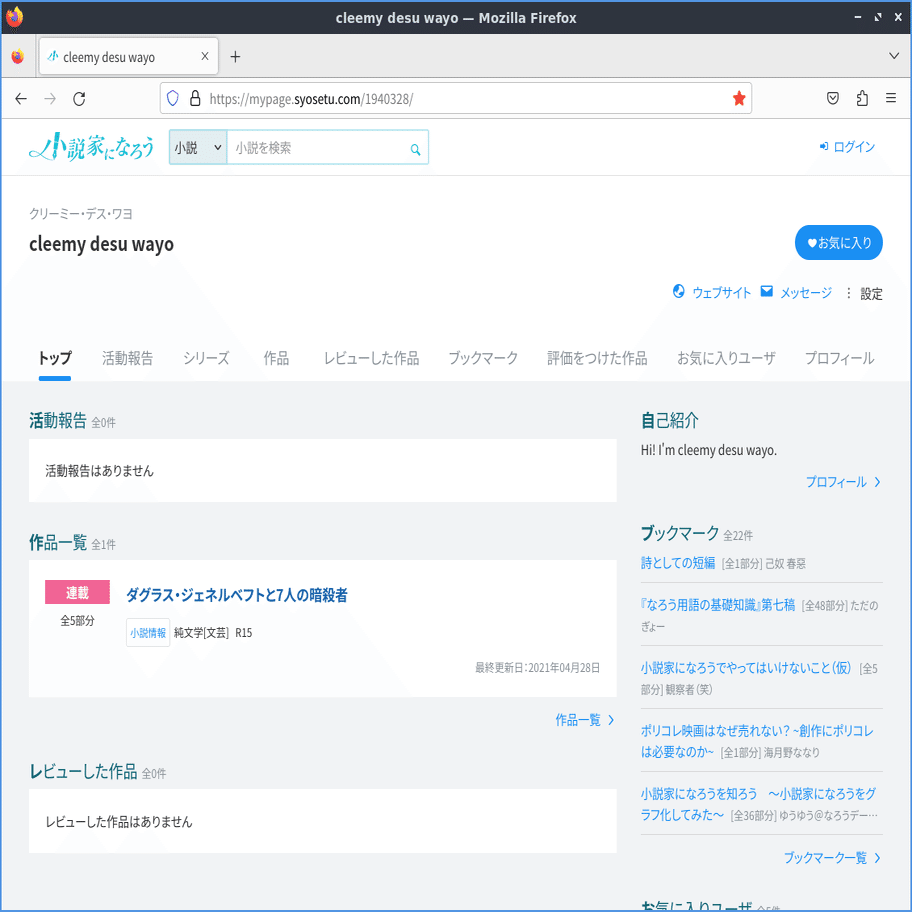Click the 連載 serial badge
The height and width of the screenshot is (912, 912).
pyautogui.click(x=77, y=592)
